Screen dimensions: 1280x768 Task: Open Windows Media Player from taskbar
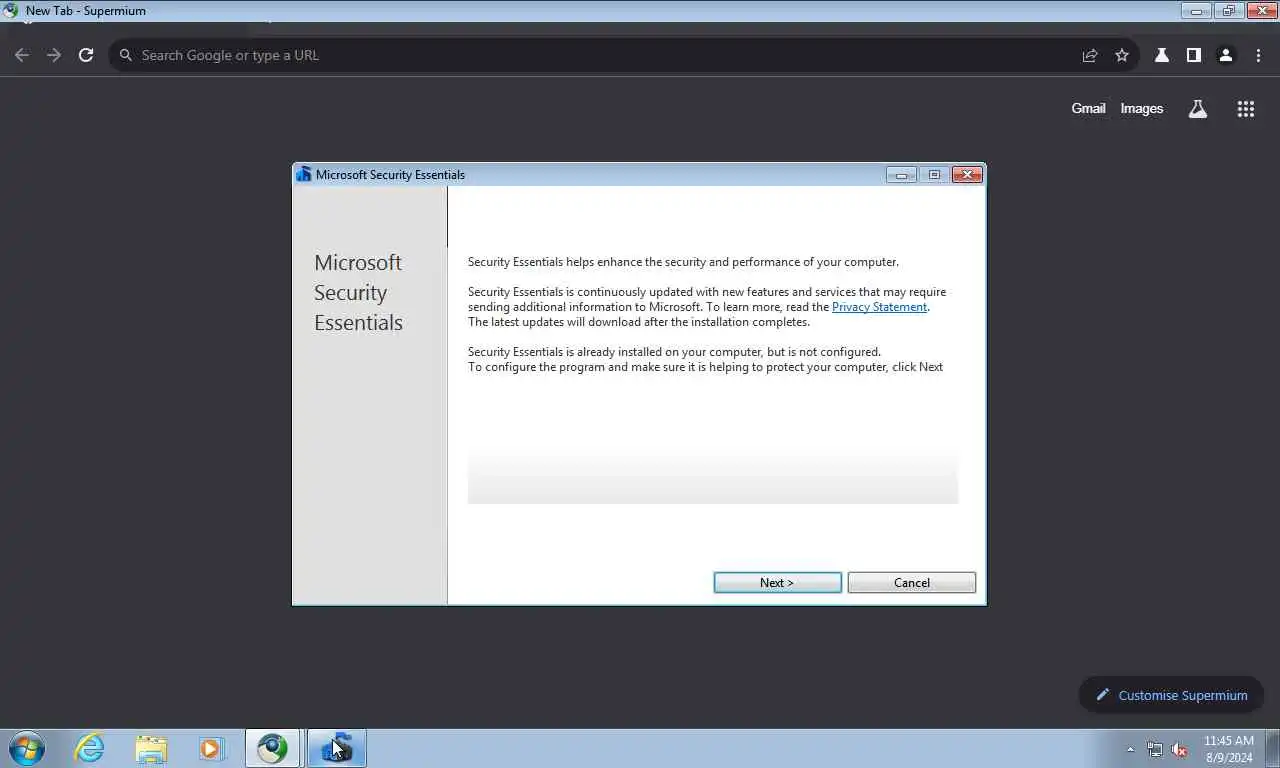[x=211, y=748]
